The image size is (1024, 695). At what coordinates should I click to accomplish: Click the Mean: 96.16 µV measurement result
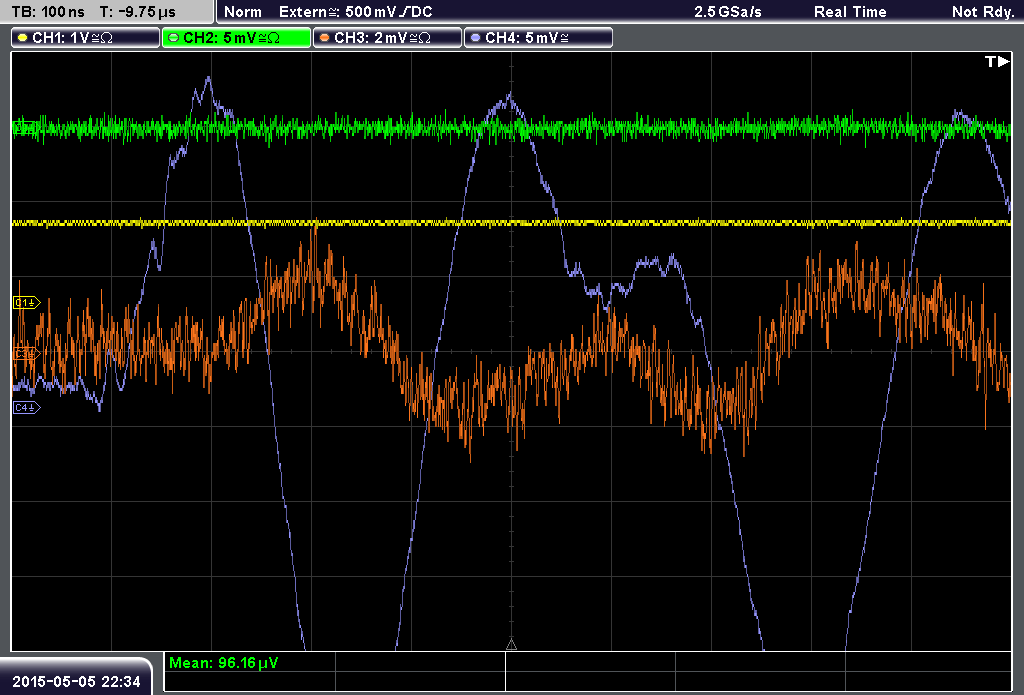click(x=223, y=663)
